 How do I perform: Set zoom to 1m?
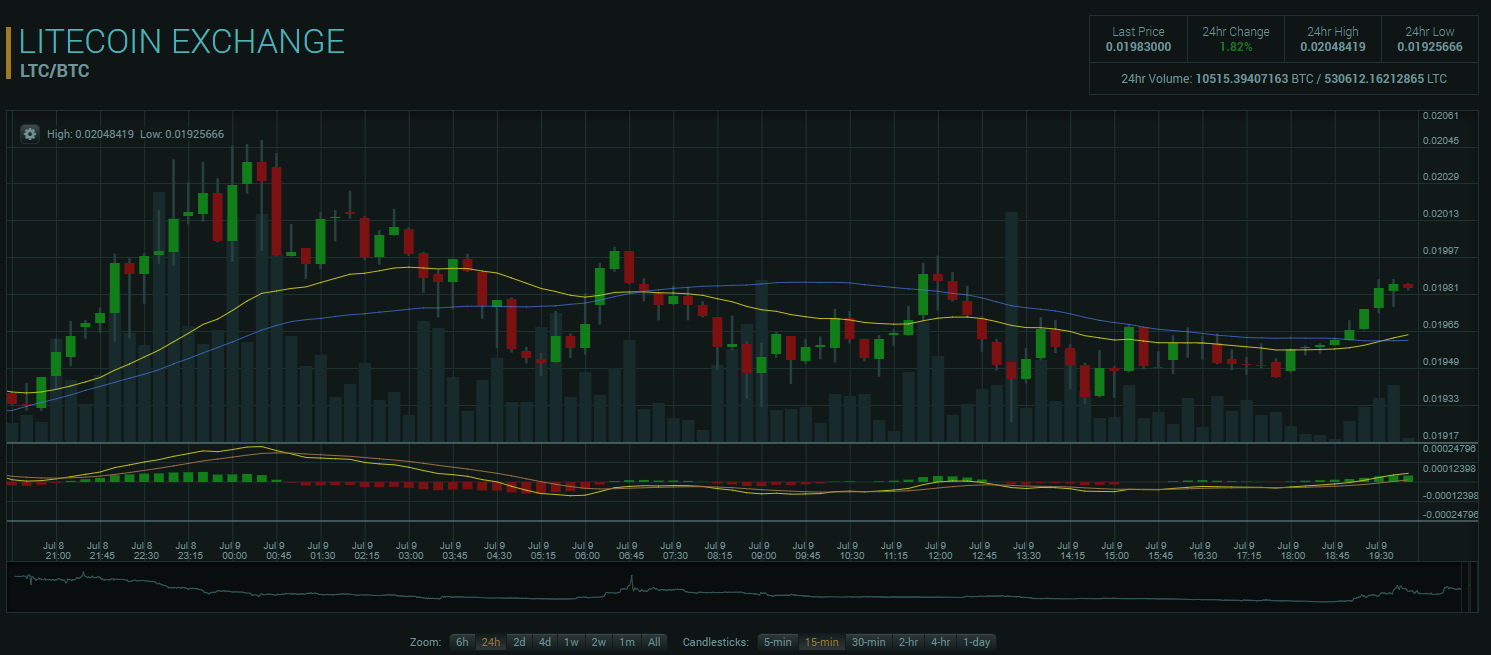627,642
